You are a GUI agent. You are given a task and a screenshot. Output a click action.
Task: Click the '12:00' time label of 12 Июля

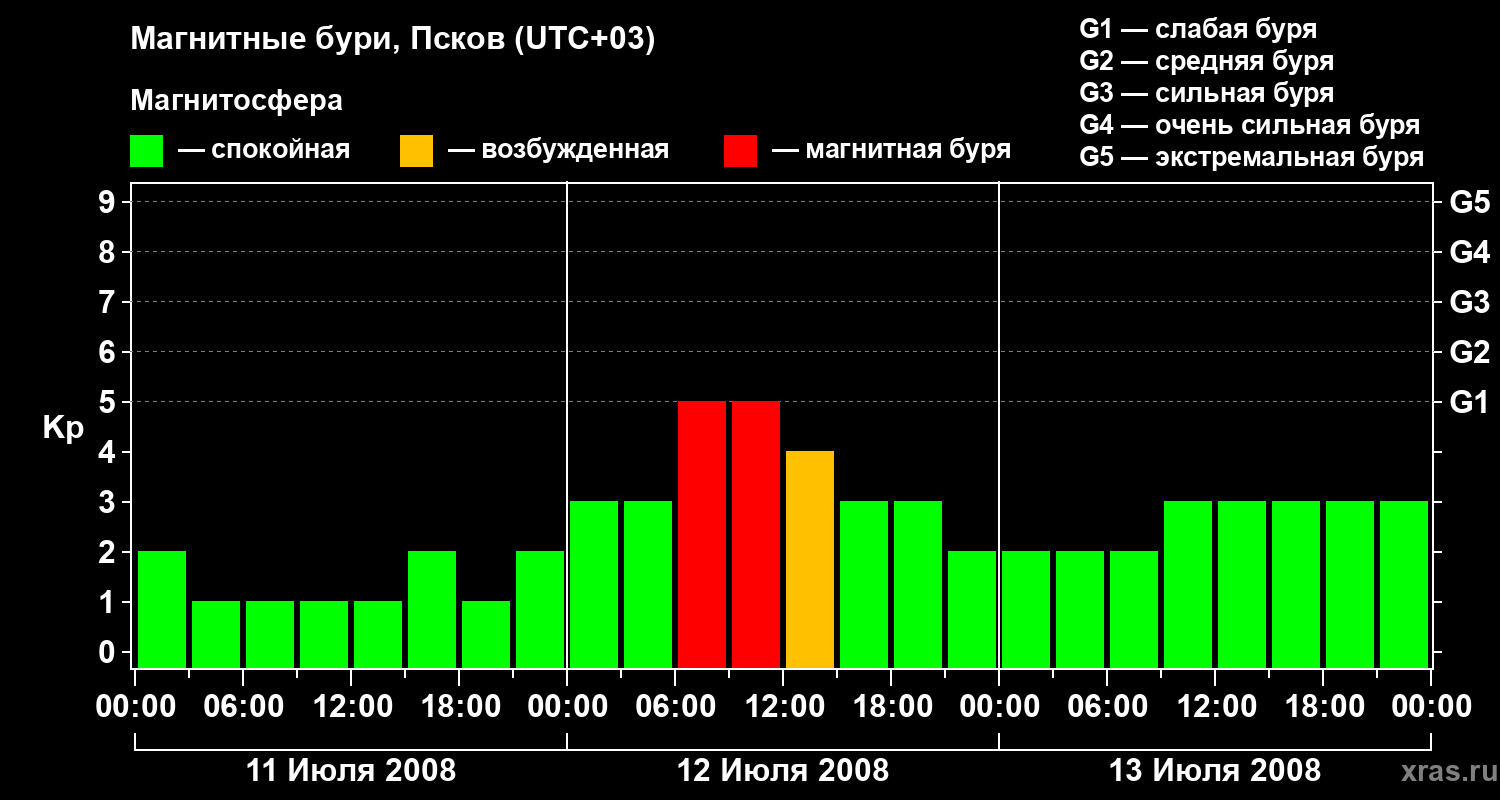[x=783, y=707]
